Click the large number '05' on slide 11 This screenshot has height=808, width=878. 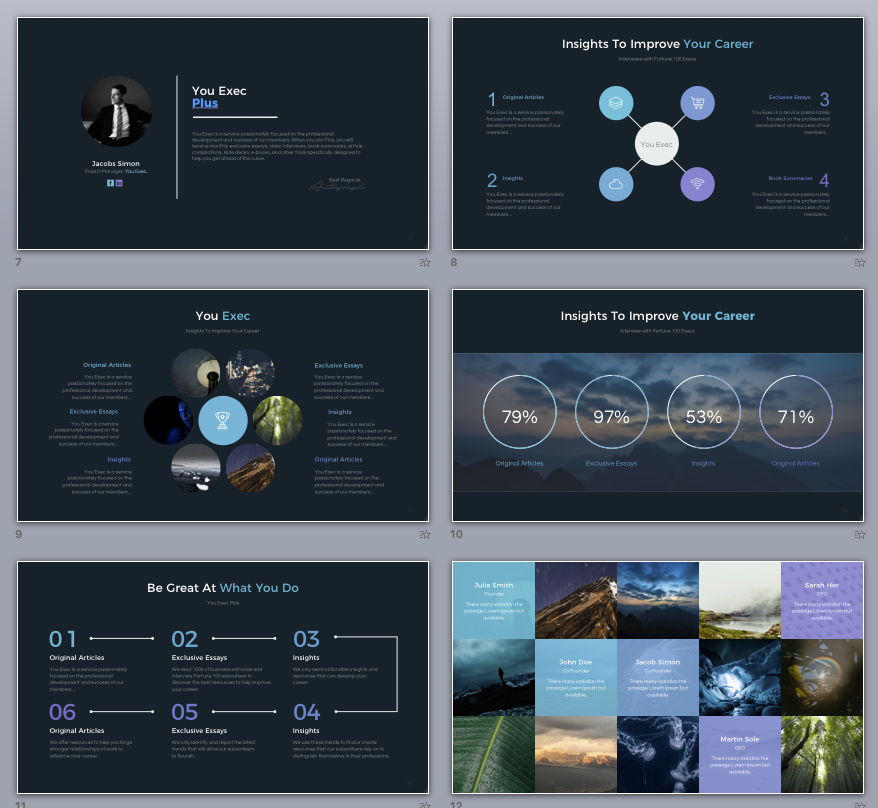185,712
